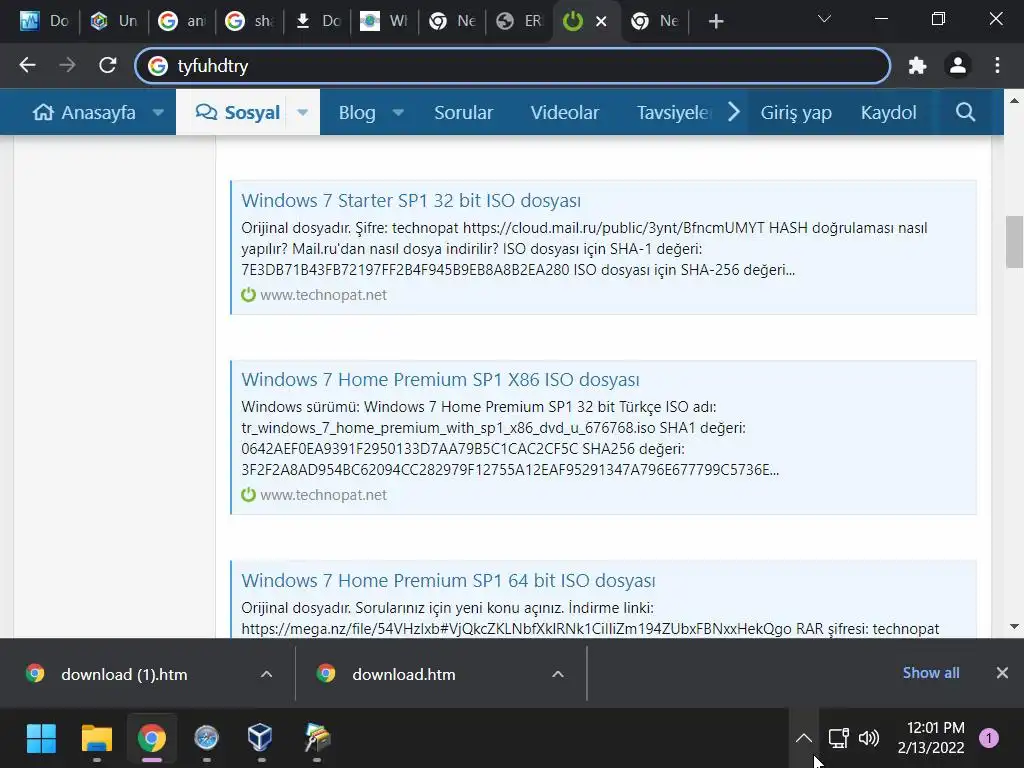The height and width of the screenshot is (768, 1024).
Task: Click the forward navigation arrow
Action: point(67,65)
